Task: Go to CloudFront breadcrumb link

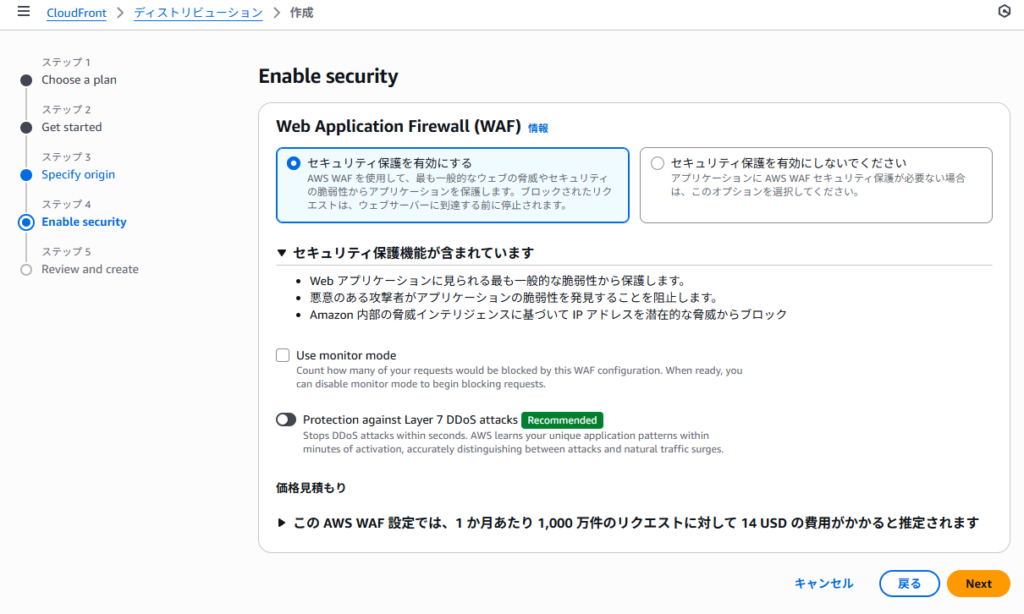Action: (76, 13)
